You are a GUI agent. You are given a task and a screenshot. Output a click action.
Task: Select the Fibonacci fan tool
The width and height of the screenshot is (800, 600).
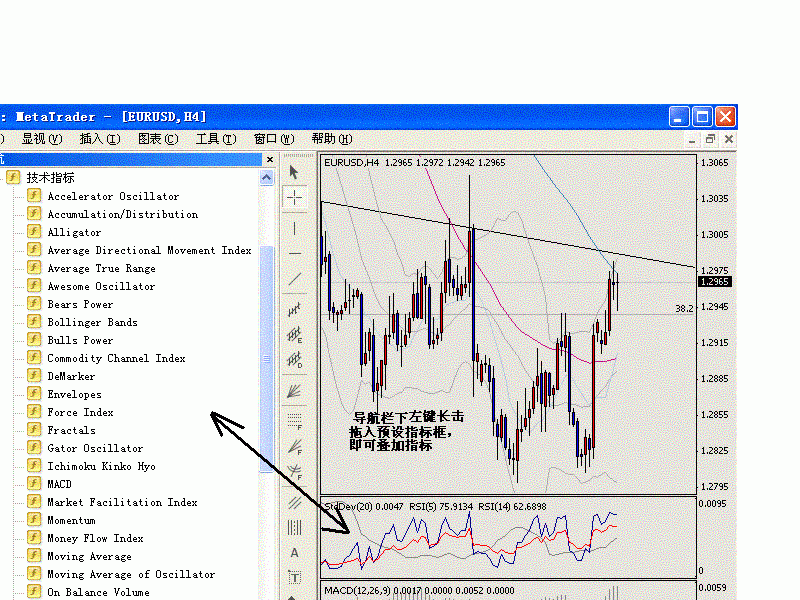pos(294,447)
